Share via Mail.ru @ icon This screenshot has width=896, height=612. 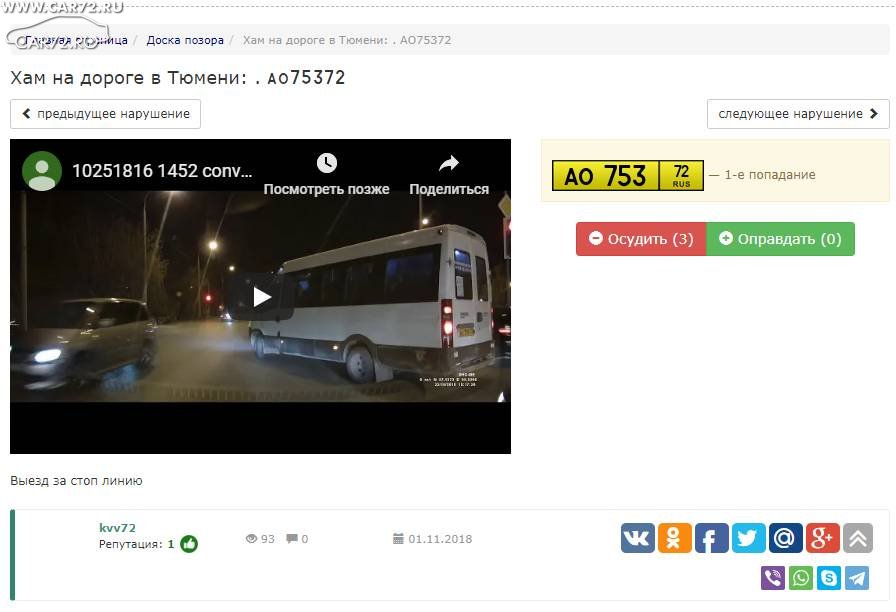tap(786, 538)
